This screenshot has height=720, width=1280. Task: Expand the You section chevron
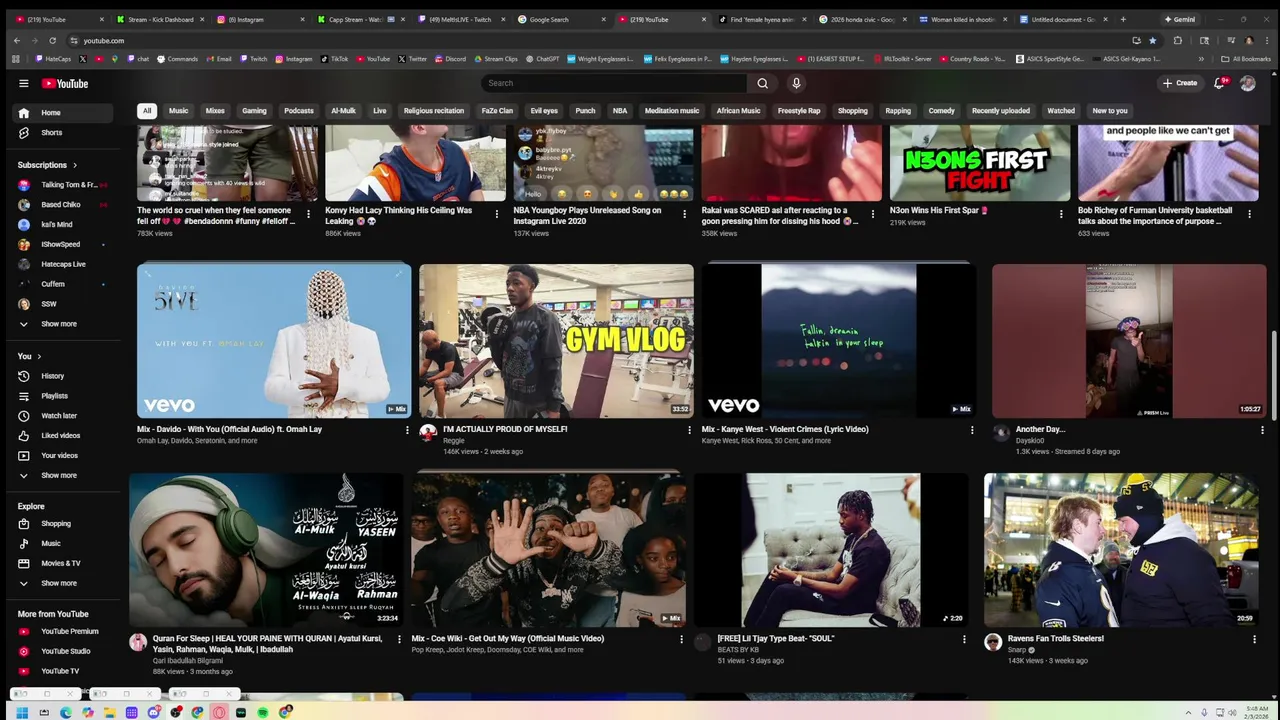tap(40, 356)
